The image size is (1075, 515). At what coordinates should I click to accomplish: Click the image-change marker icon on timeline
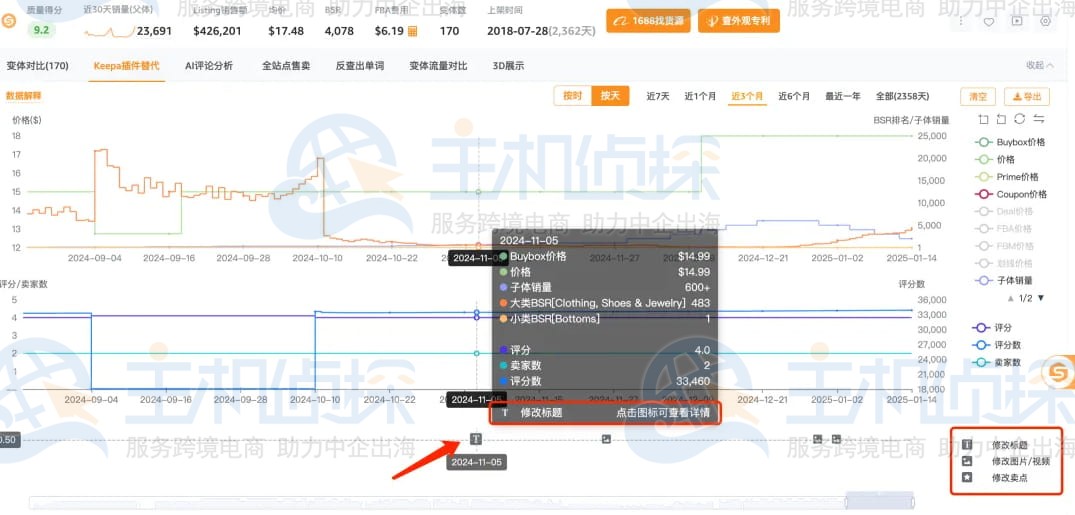[606, 439]
